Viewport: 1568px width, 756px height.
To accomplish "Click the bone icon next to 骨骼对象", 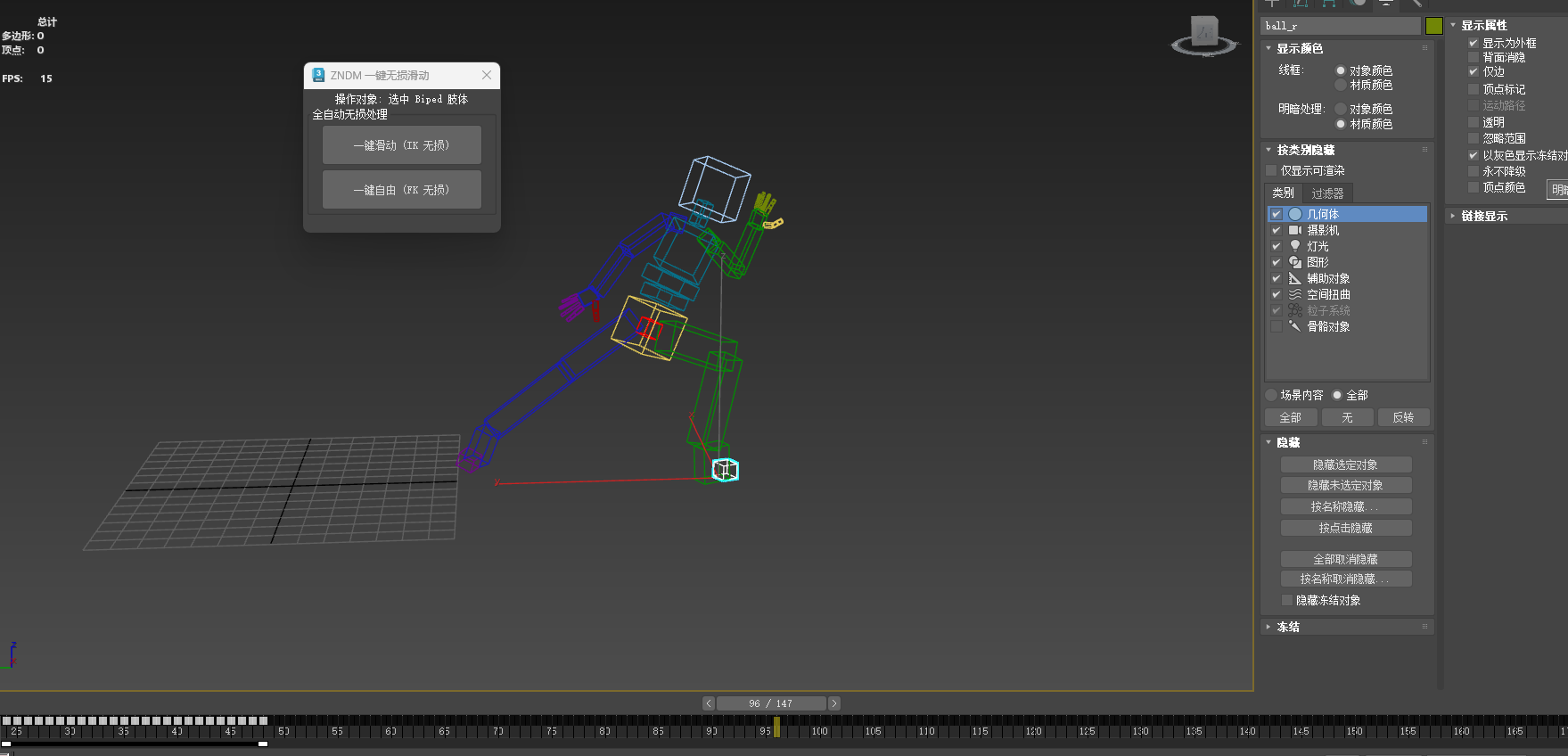I will [x=1295, y=326].
